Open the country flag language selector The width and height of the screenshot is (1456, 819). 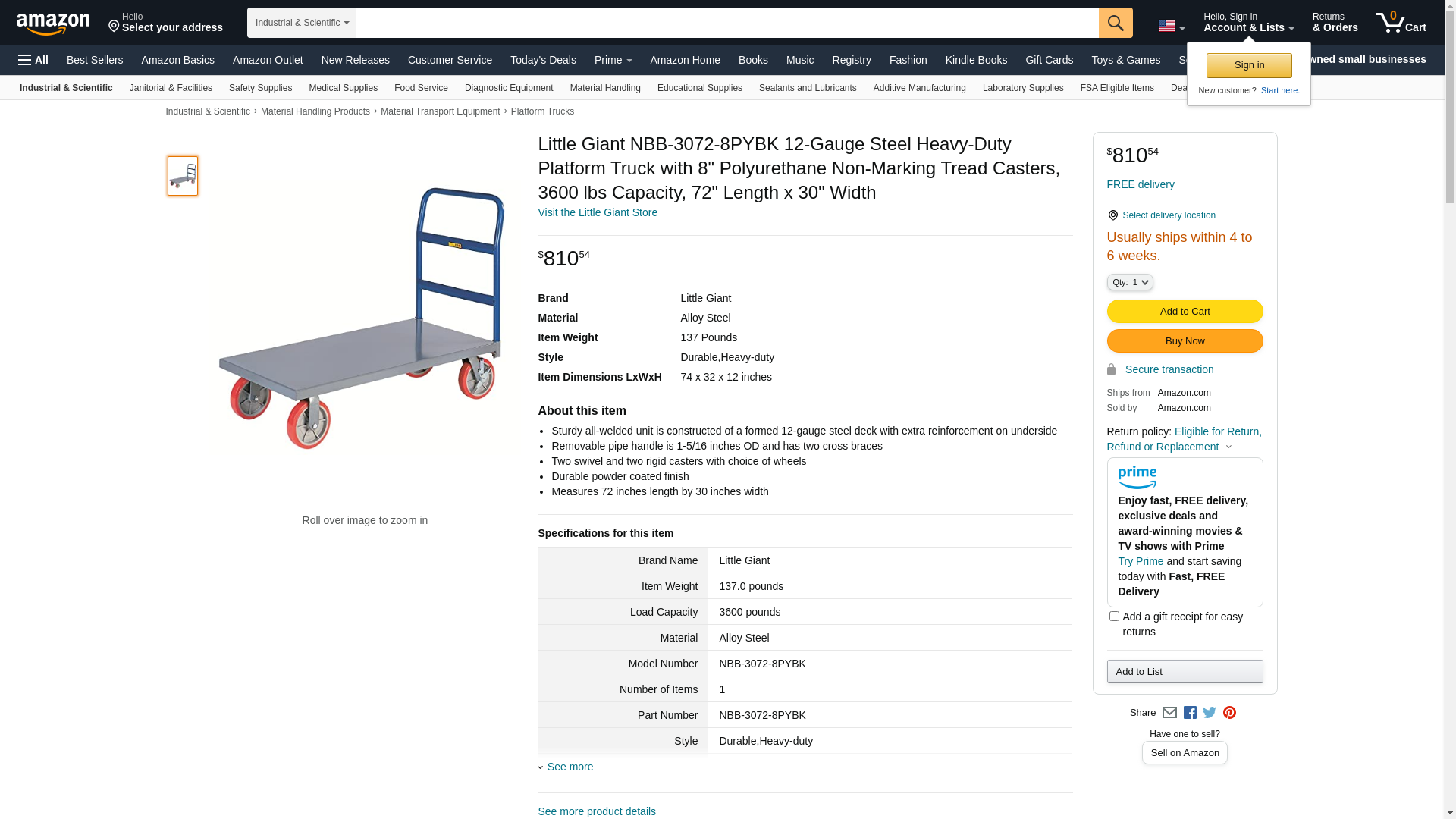click(1171, 27)
